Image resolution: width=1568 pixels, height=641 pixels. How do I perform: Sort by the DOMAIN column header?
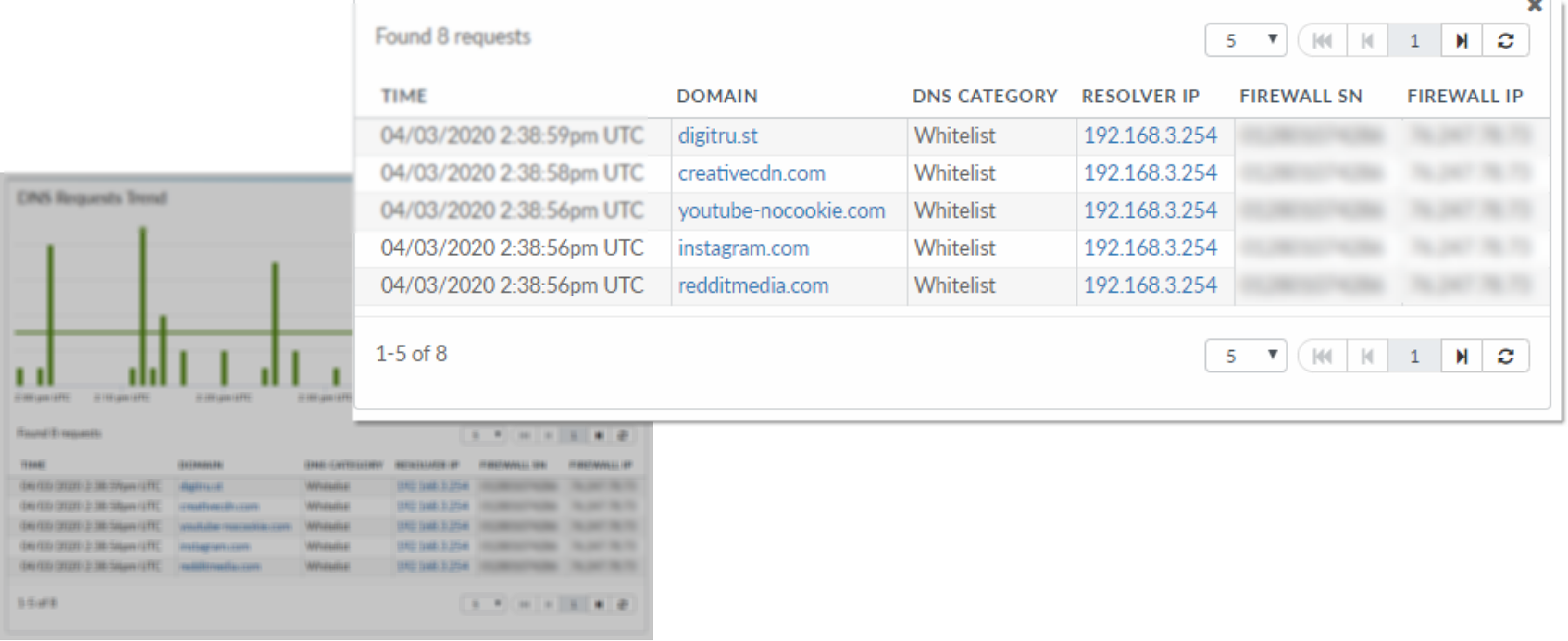[x=717, y=96]
